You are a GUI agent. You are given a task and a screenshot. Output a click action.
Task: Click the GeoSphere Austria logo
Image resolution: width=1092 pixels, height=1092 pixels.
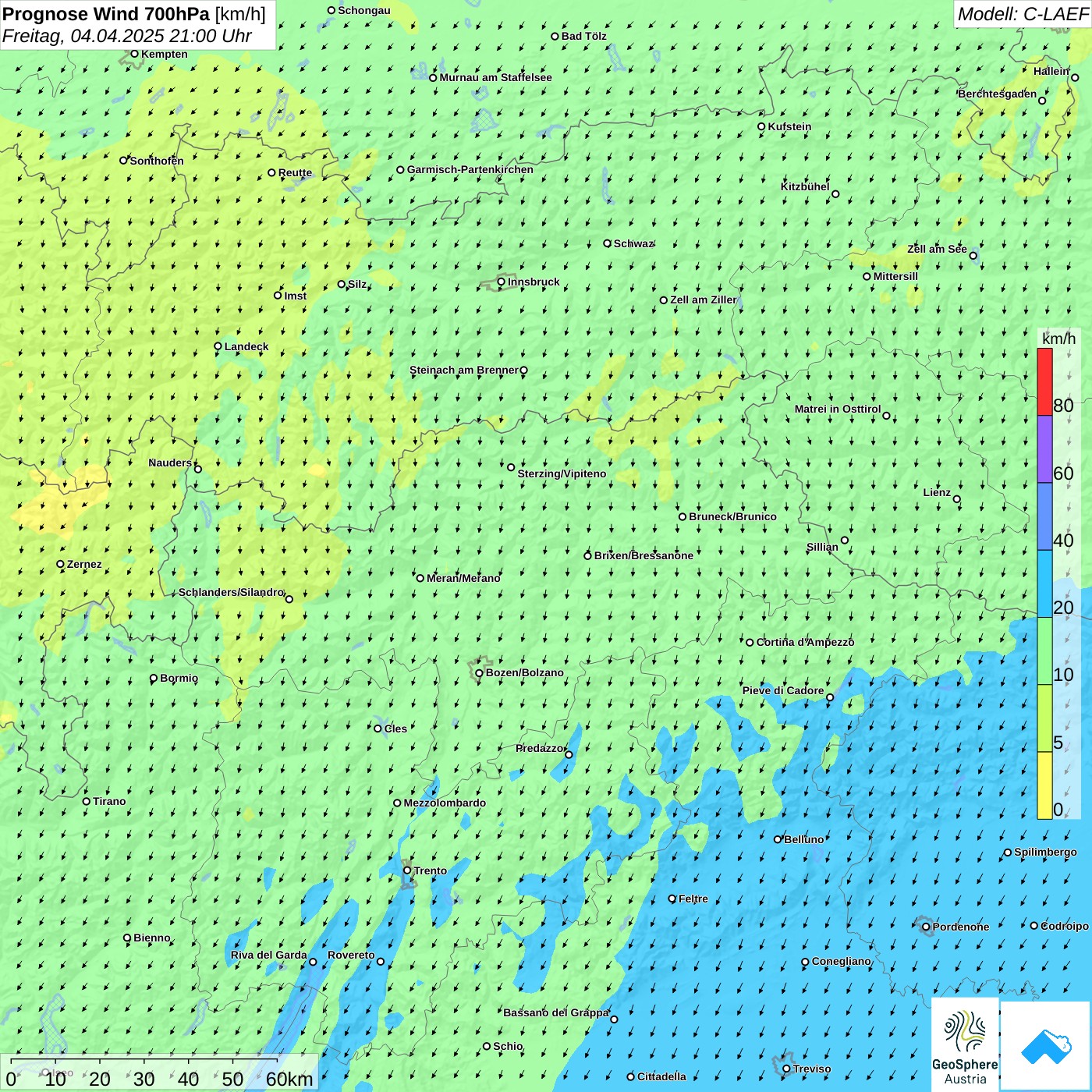coord(965,1044)
